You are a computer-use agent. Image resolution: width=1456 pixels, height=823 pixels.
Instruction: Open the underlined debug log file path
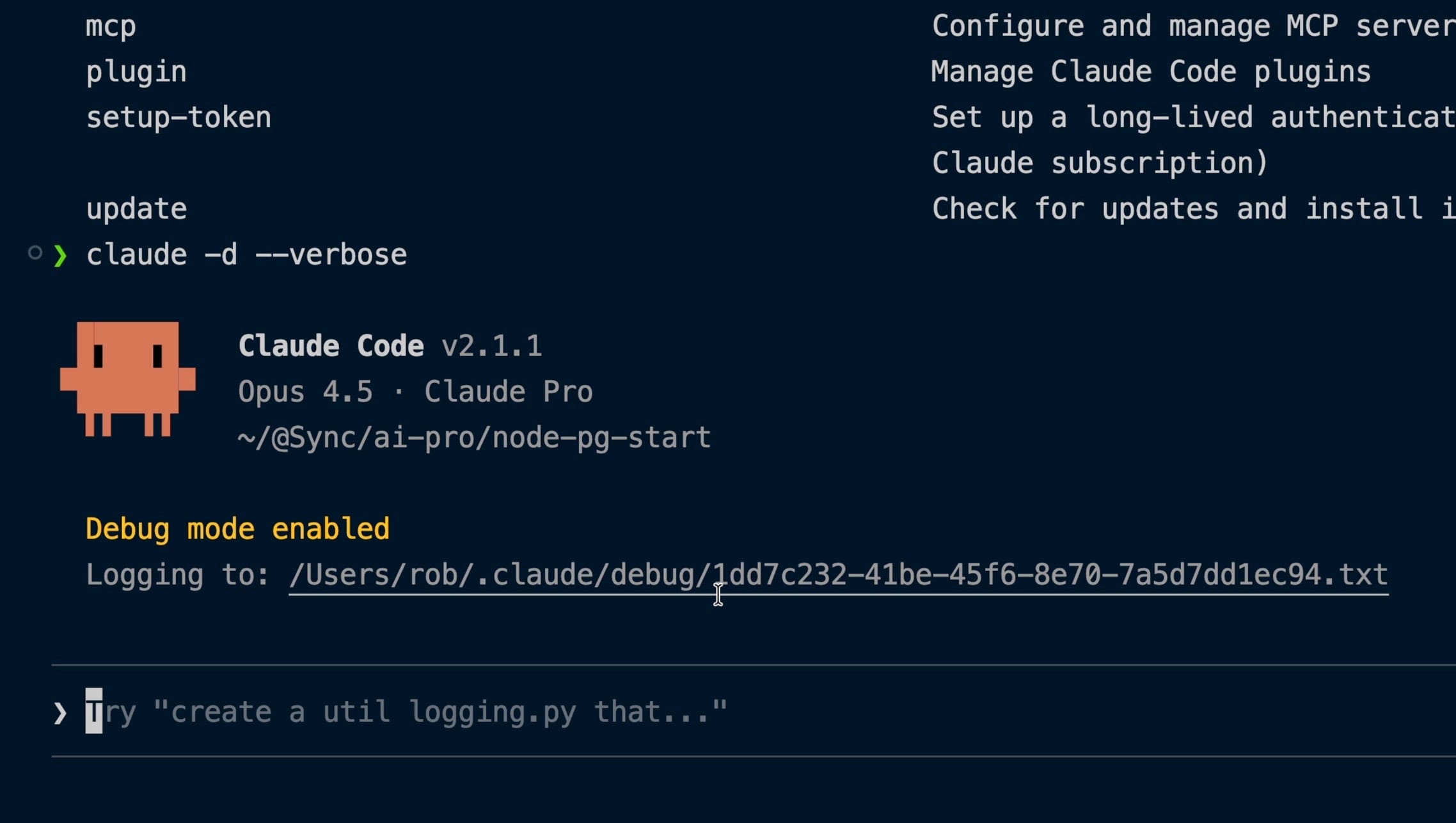pos(838,575)
